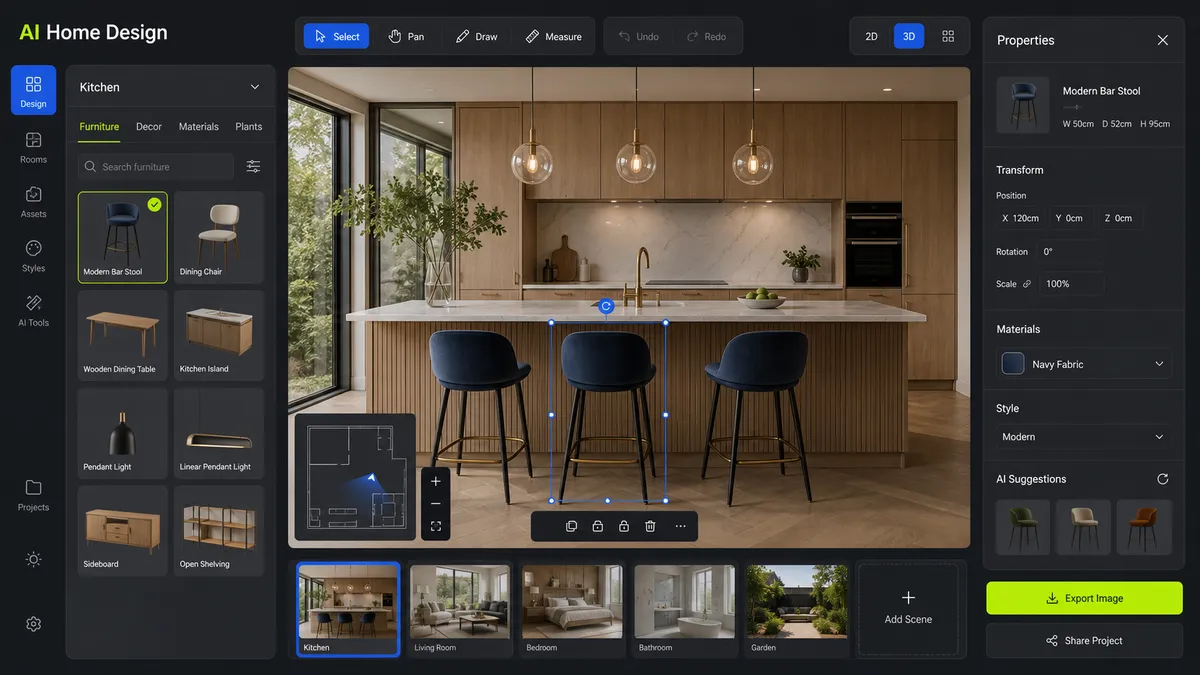Select the Sideboard furniture card
Screen dimensions: 1200x675
[123, 530]
